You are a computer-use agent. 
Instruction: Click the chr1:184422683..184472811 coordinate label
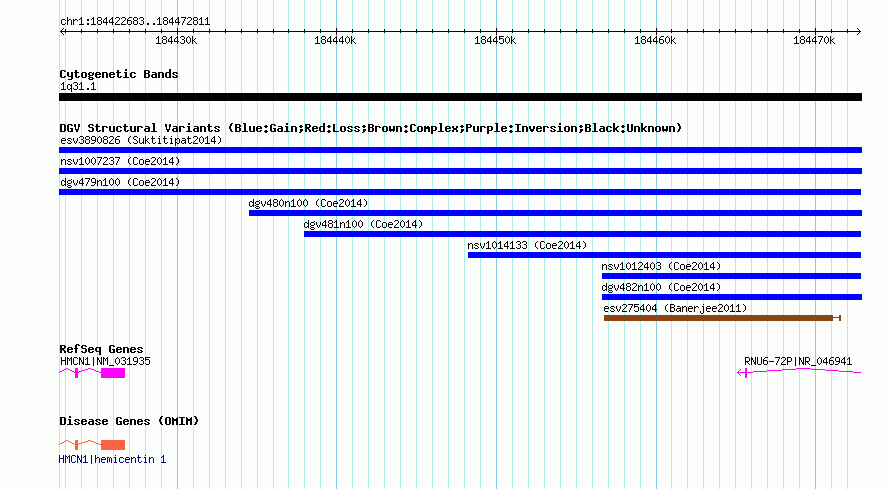(x=135, y=21)
